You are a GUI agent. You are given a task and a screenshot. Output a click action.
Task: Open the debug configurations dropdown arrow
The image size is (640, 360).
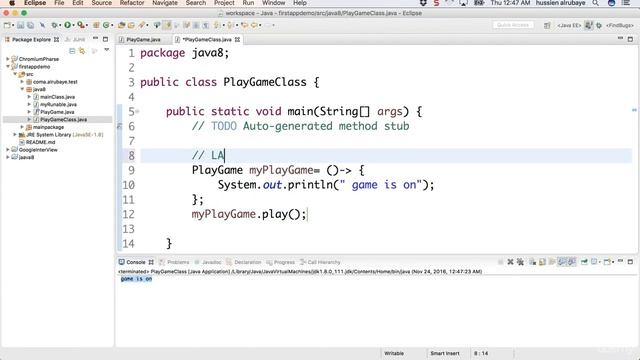[60, 25]
